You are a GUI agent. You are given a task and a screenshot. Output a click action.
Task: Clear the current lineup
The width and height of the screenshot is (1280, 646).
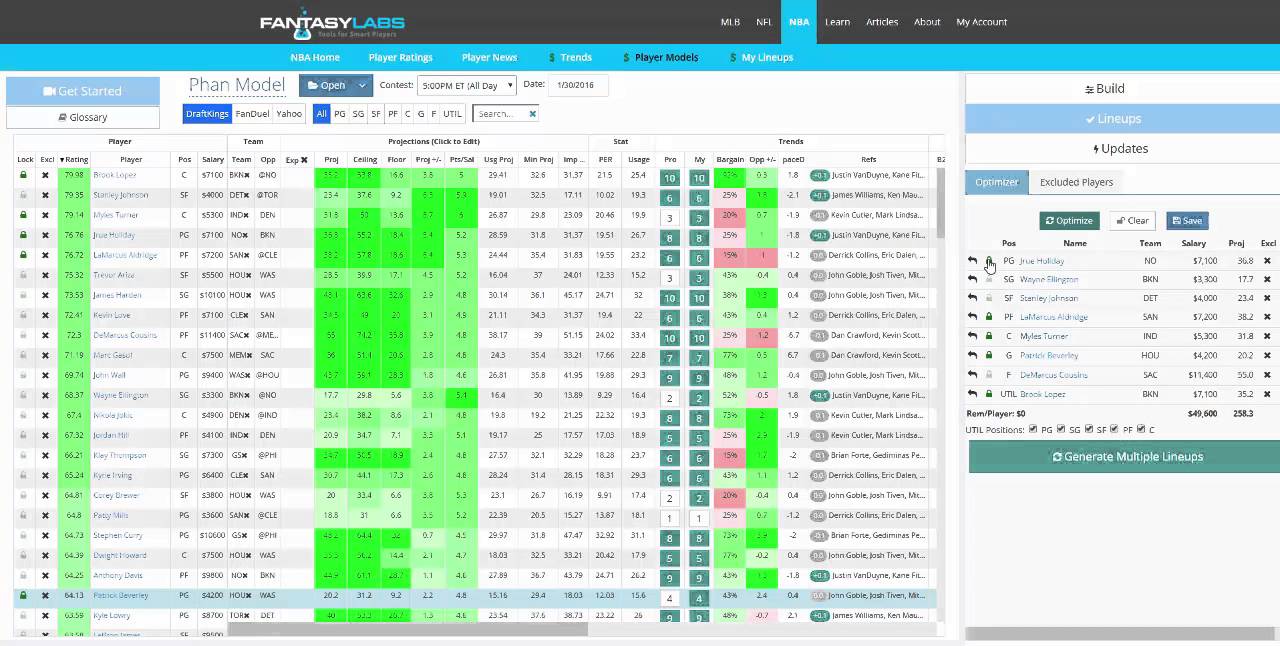point(1133,220)
